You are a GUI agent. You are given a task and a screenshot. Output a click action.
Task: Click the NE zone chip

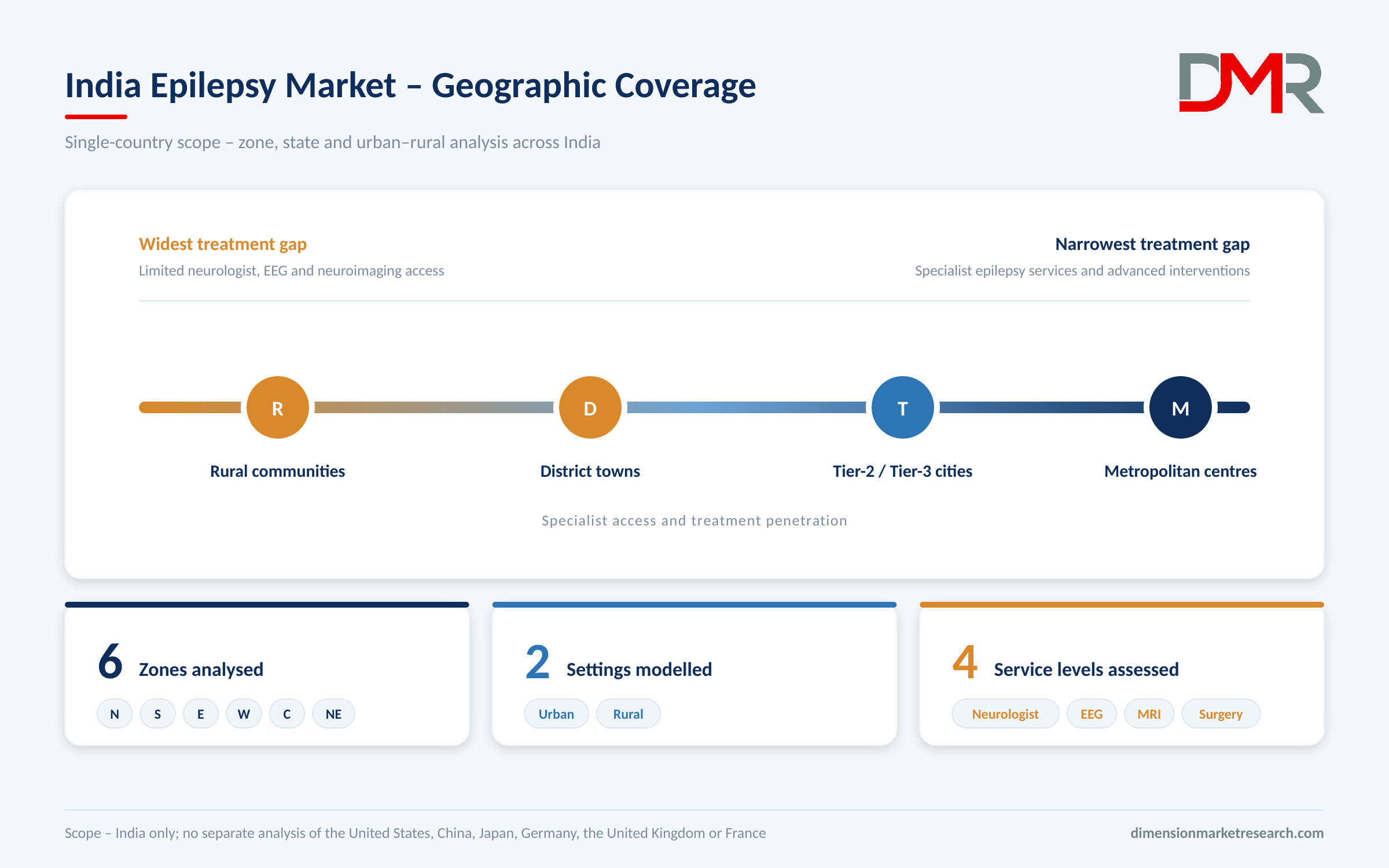tap(333, 713)
